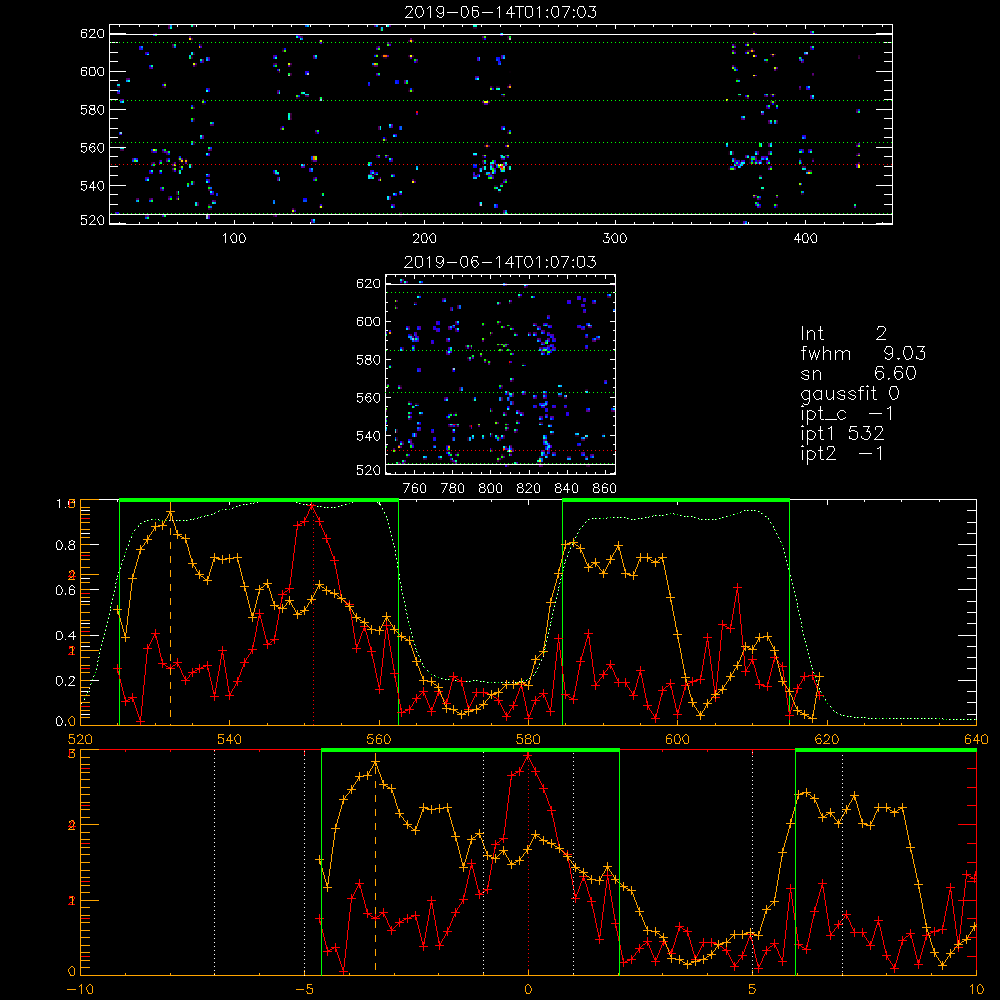The width and height of the screenshot is (1000, 1000).
Task: Select the 'Int 2' readout line
Action: click(843, 334)
